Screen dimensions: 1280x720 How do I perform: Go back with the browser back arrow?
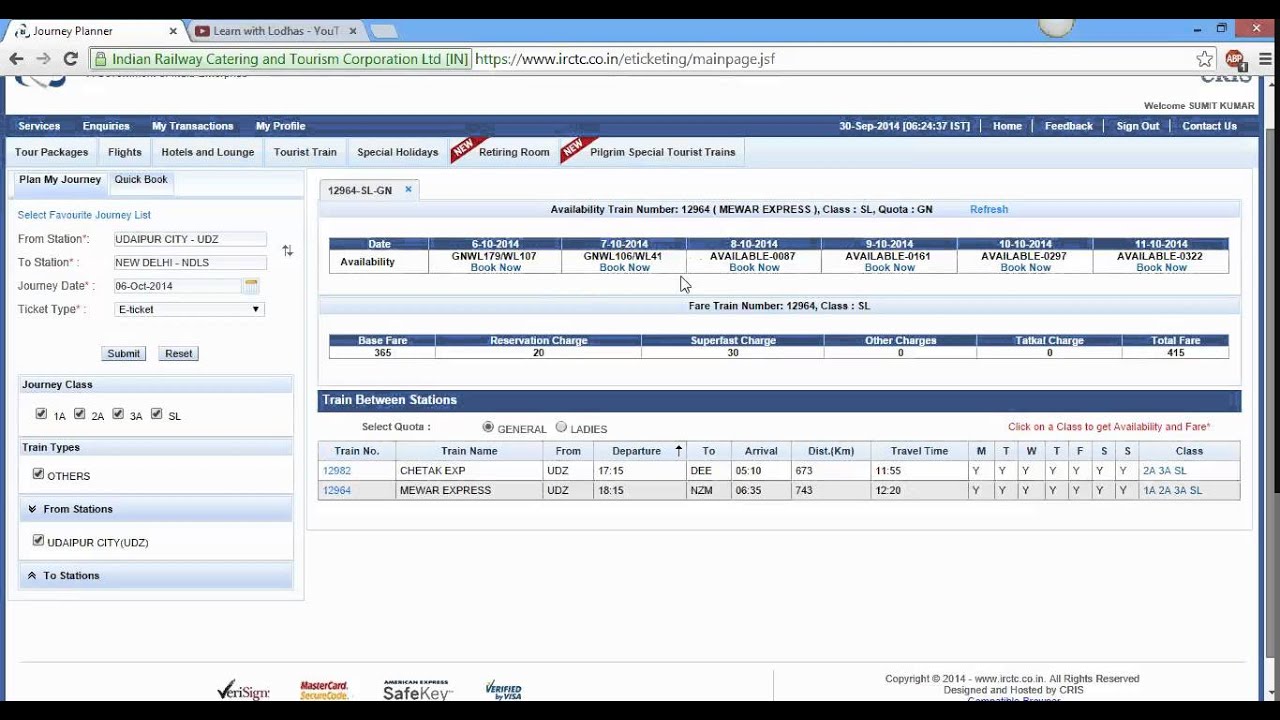(16, 59)
